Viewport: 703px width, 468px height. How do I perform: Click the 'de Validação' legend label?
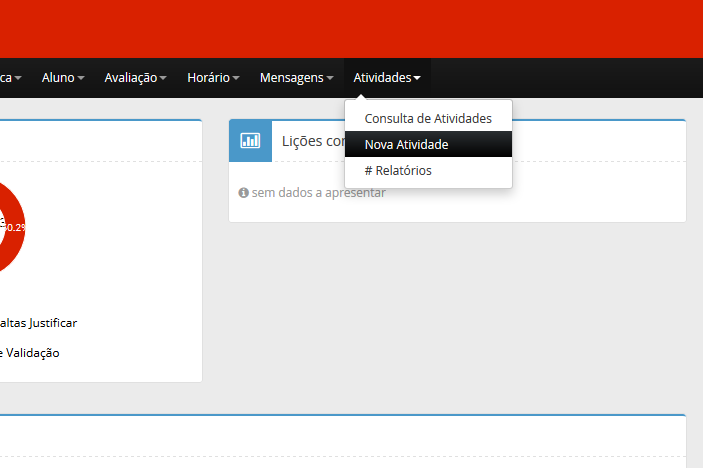30,352
